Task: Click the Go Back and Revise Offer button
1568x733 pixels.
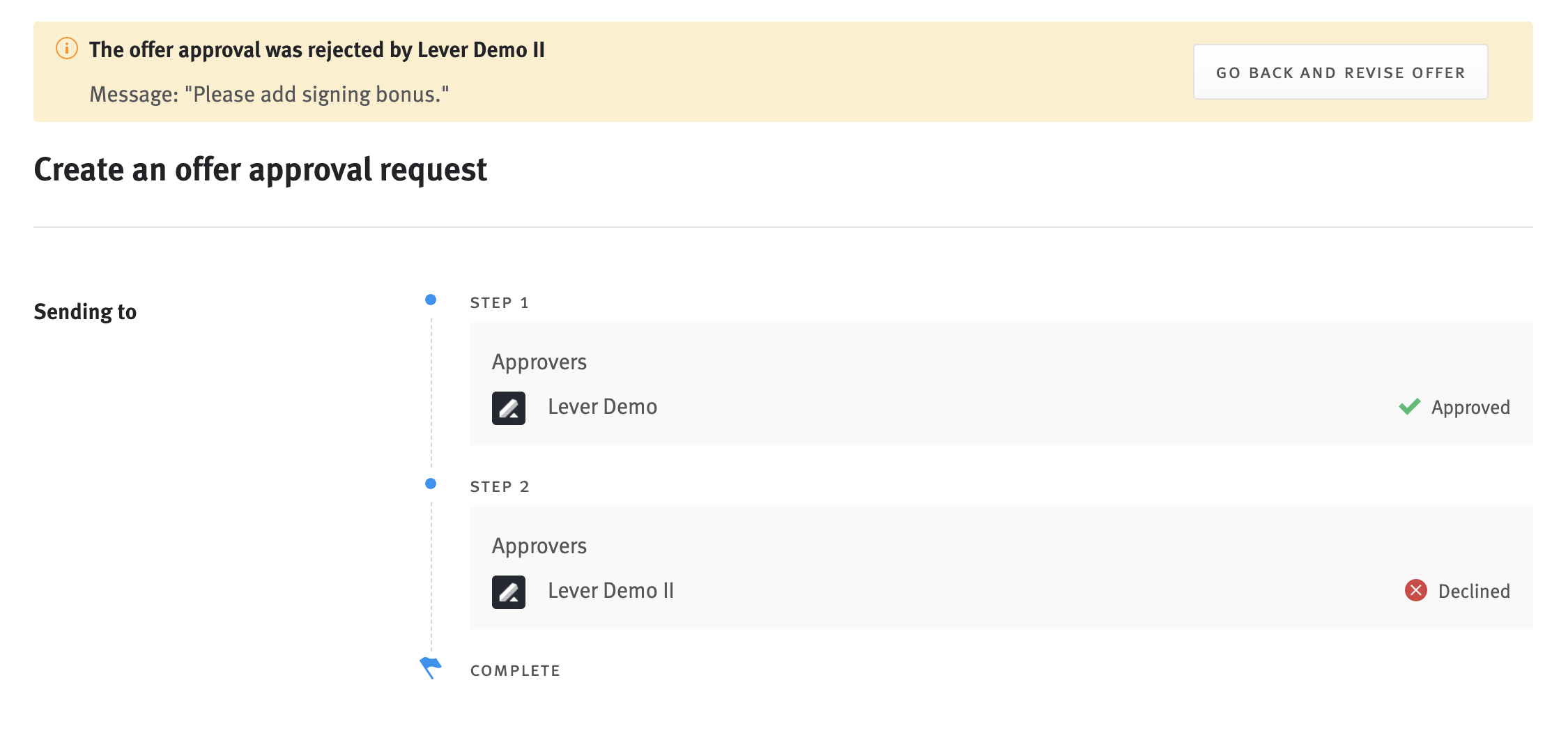Action: tap(1339, 72)
